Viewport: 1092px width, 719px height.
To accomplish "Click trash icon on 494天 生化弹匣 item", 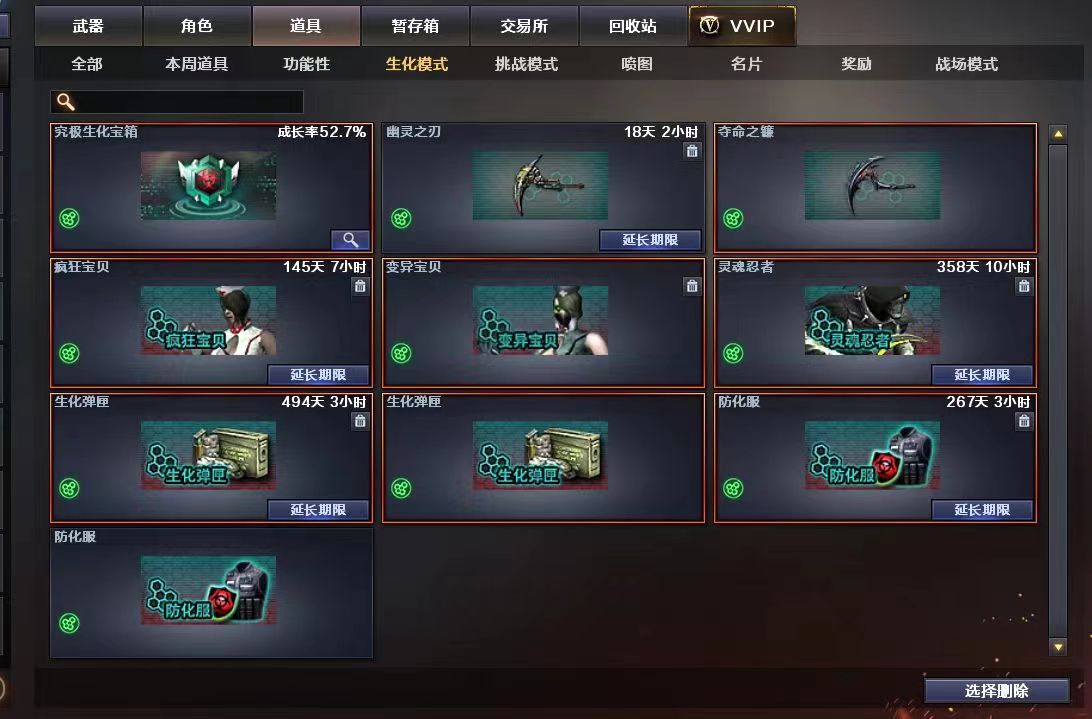I will [x=360, y=421].
